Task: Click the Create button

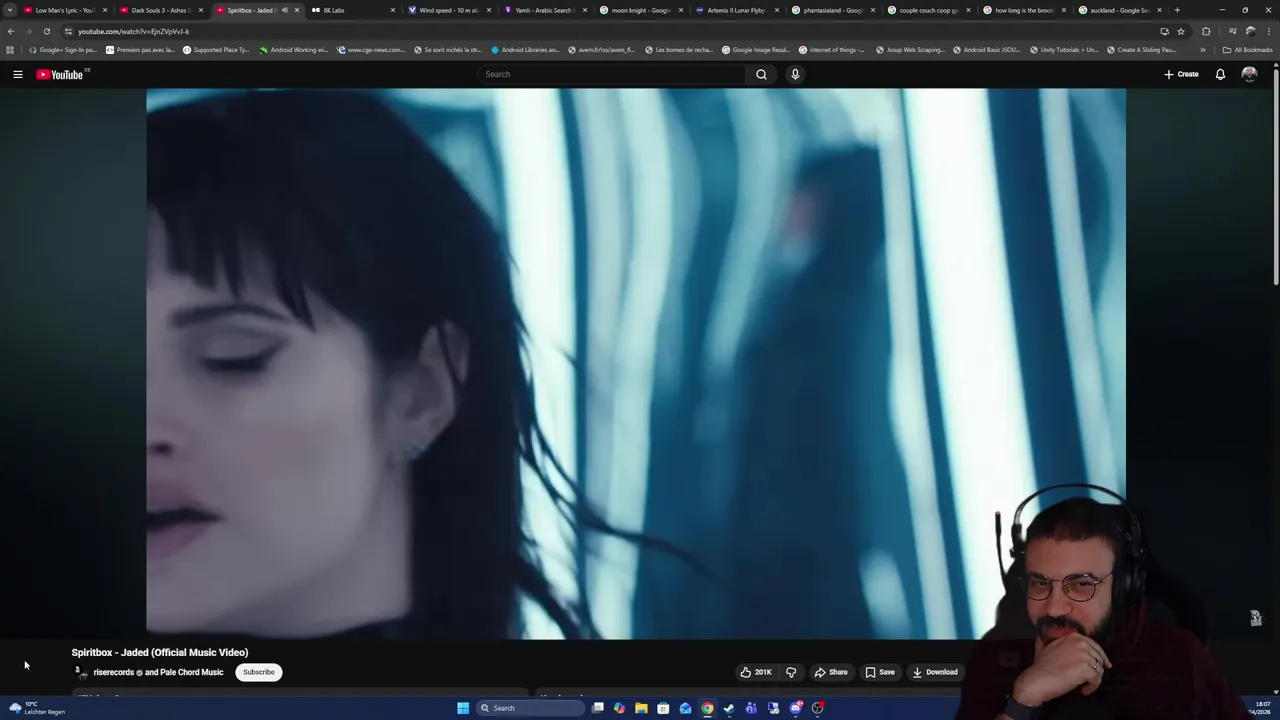Action: tap(1181, 74)
